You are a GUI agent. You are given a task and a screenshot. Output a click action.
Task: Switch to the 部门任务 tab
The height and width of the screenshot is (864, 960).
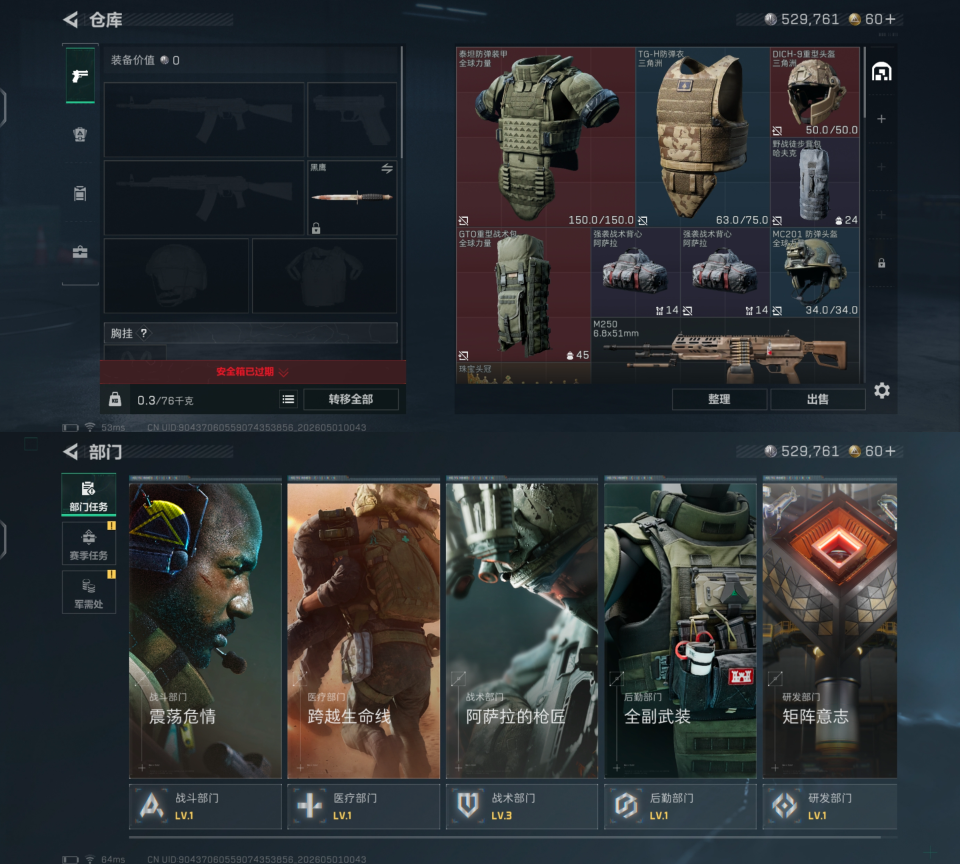coord(89,495)
